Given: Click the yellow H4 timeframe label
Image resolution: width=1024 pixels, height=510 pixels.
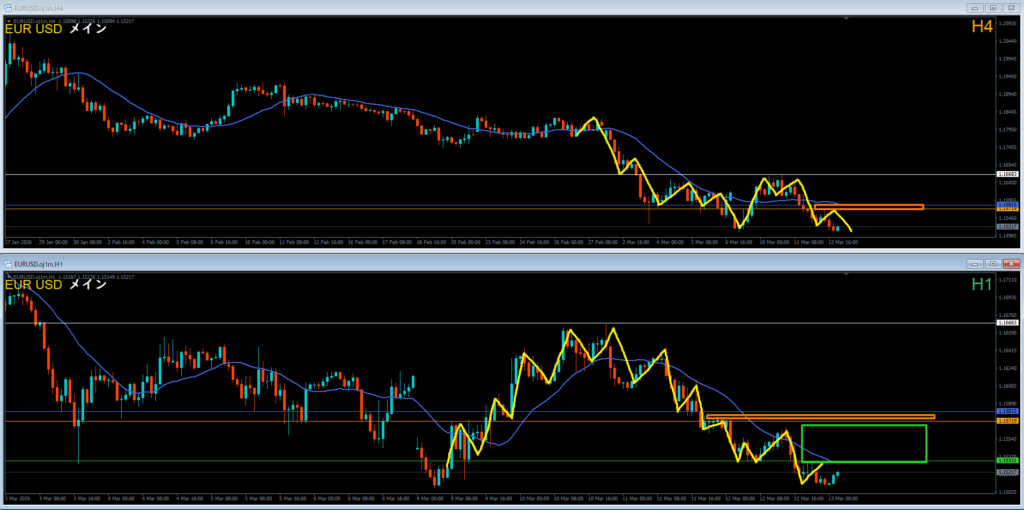Looking at the screenshot, I should (981, 27).
